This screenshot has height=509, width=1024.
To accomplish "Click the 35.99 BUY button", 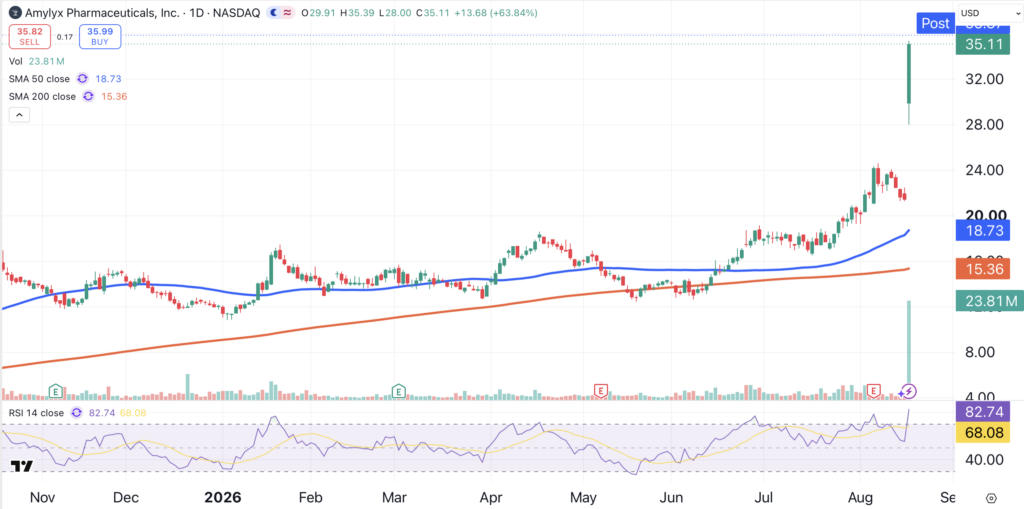I will point(100,37).
